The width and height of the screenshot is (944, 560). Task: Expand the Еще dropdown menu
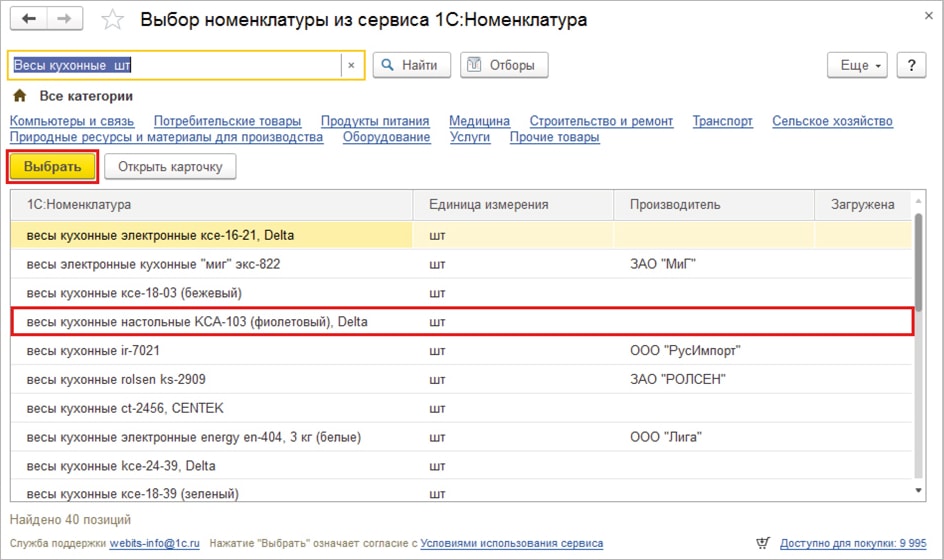pyautogui.click(x=857, y=66)
